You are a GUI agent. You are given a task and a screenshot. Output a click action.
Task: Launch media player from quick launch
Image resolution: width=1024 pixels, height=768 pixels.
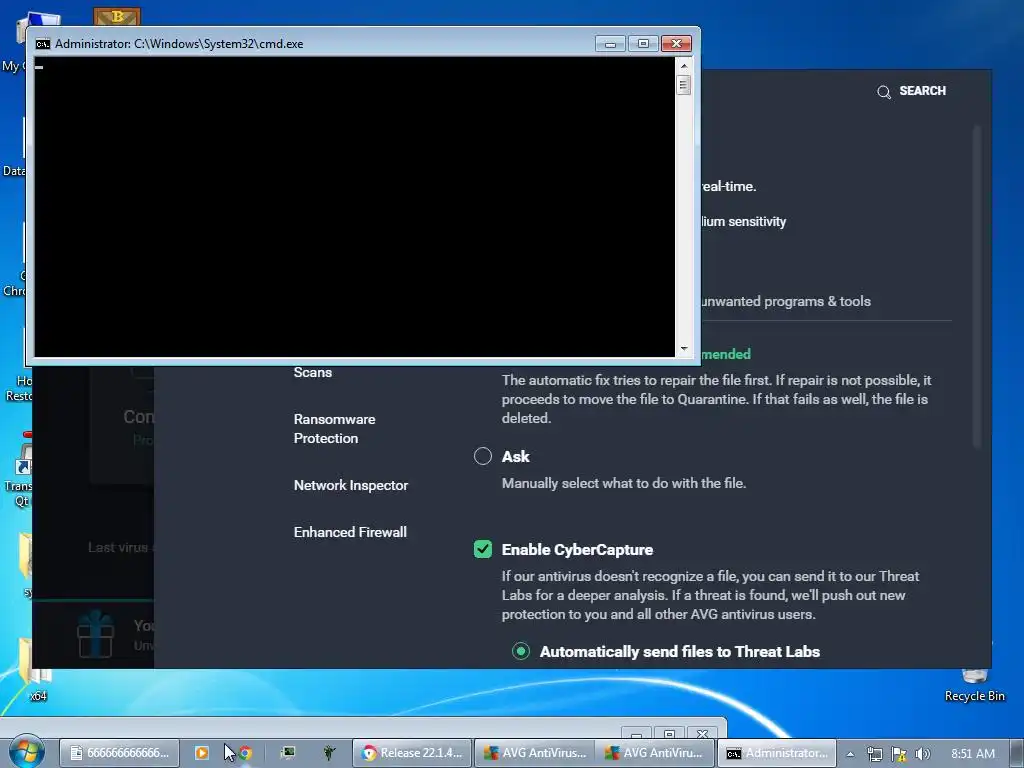pos(202,753)
